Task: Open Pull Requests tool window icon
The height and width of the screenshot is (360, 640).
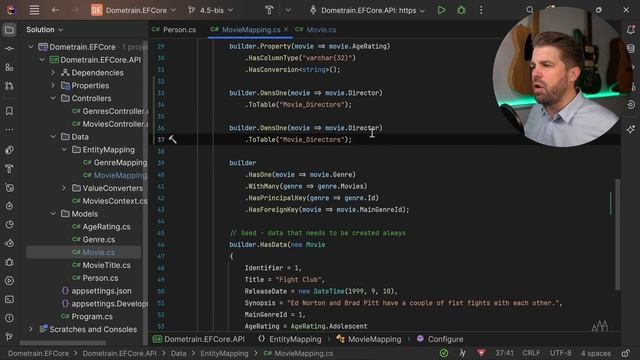Action: click(9, 86)
